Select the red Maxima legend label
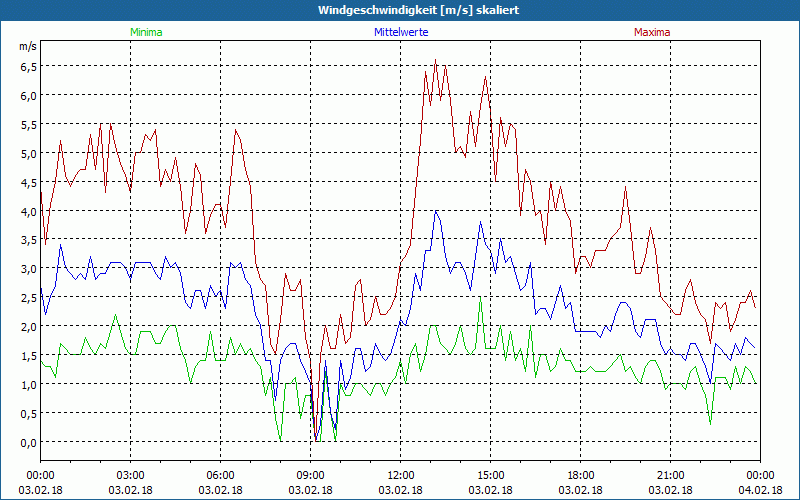The width and height of the screenshot is (800, 500). point(651,32)
